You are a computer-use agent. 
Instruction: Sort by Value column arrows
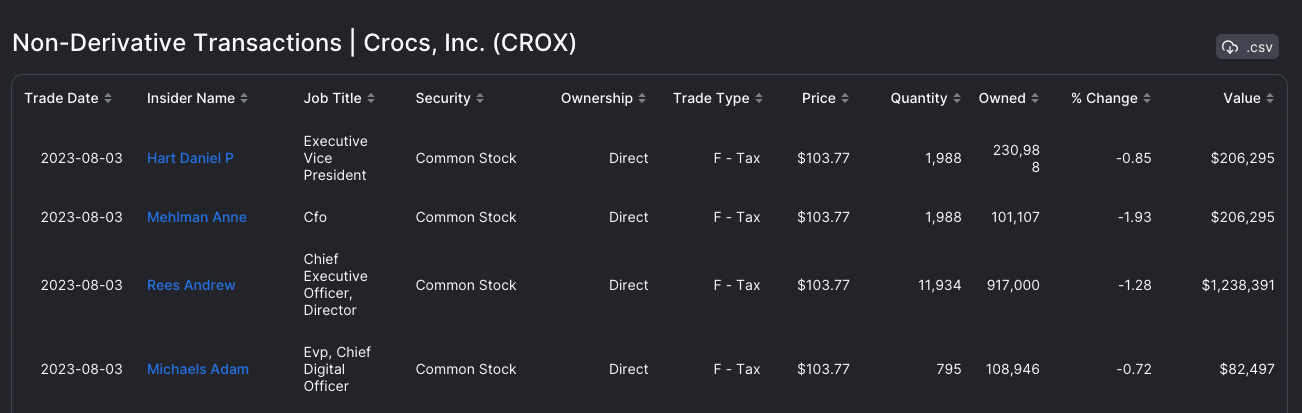[x=1270, y=98]
